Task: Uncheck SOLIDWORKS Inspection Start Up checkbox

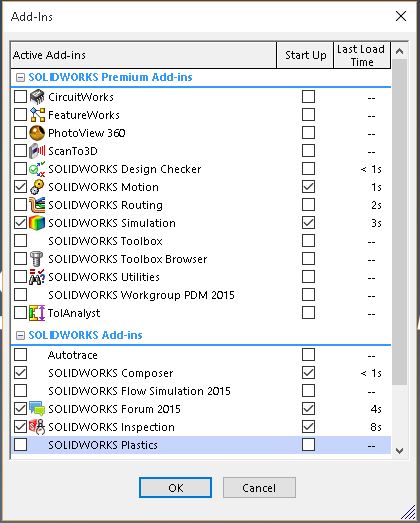Action: pyautogui.click(x=308, y=427)
